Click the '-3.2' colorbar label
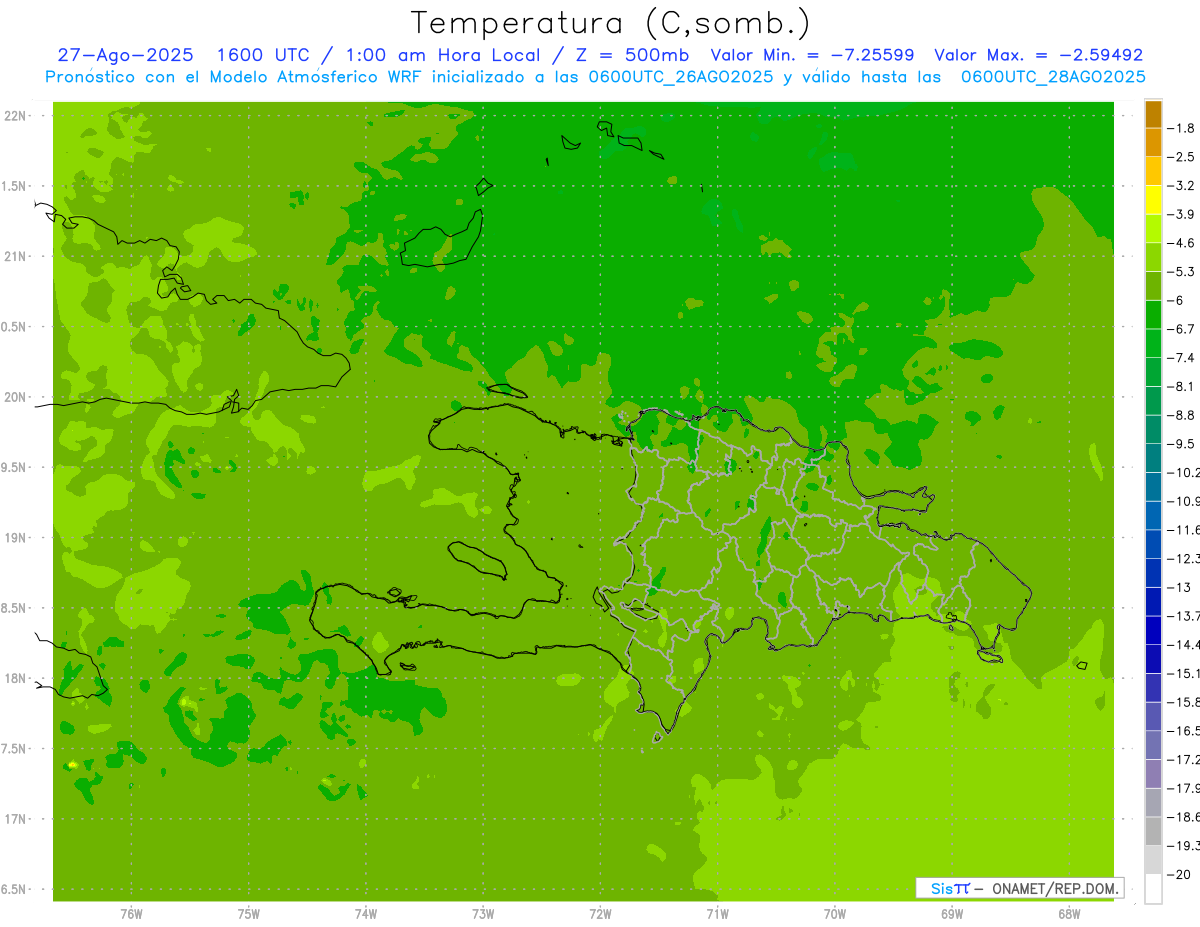The image size is (1200, 927). pyautogui.click(x=1181, y=186)
